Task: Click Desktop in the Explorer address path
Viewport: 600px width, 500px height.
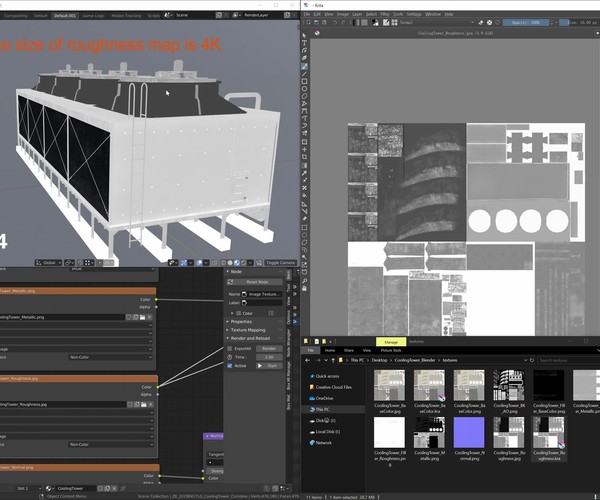Action: coord(380,360)
